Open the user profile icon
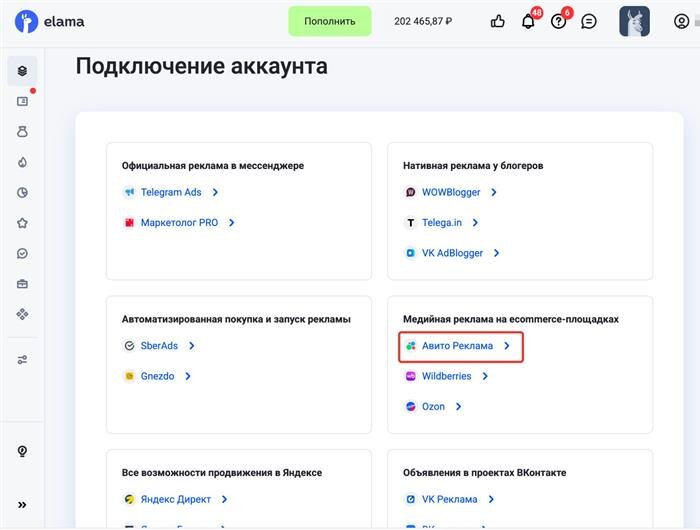 click(681, 21)
